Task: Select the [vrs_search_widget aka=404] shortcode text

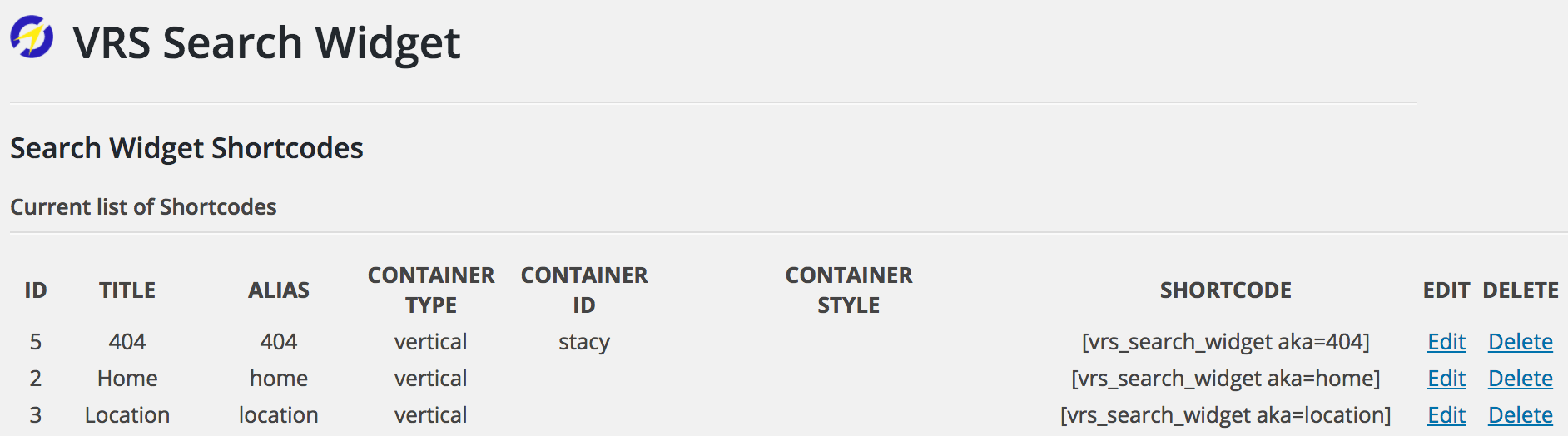Action: pyautogui.click(x=1225, y=342)
